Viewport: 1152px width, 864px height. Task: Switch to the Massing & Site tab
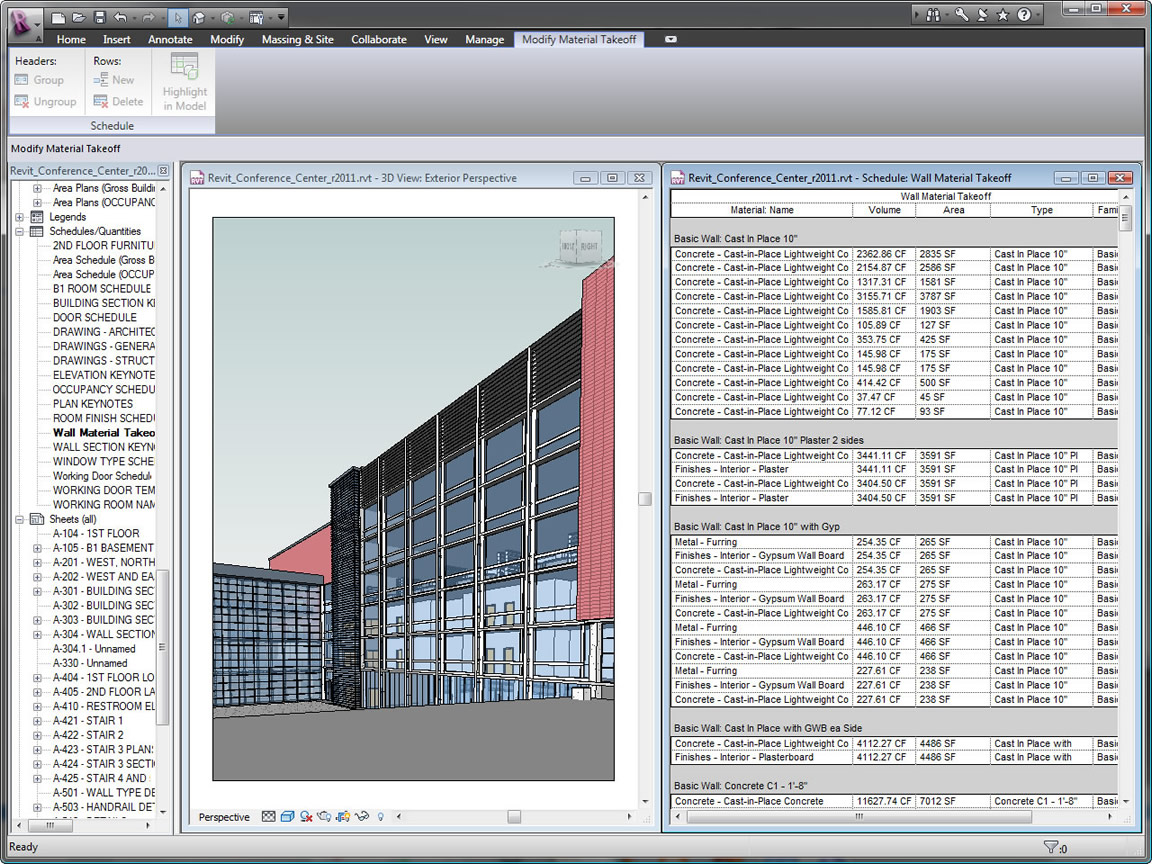[x=297, y=40]
